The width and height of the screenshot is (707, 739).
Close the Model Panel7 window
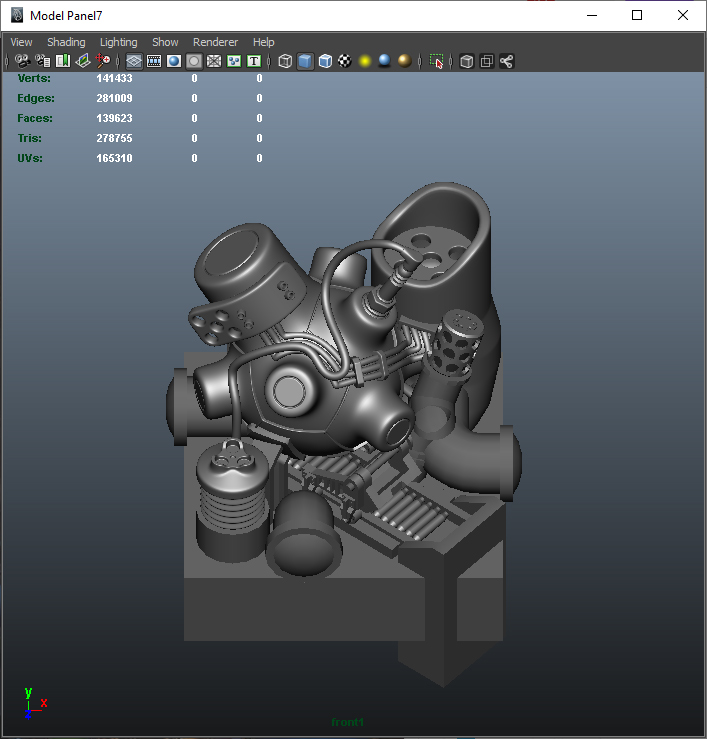click(x=682, y=15)
